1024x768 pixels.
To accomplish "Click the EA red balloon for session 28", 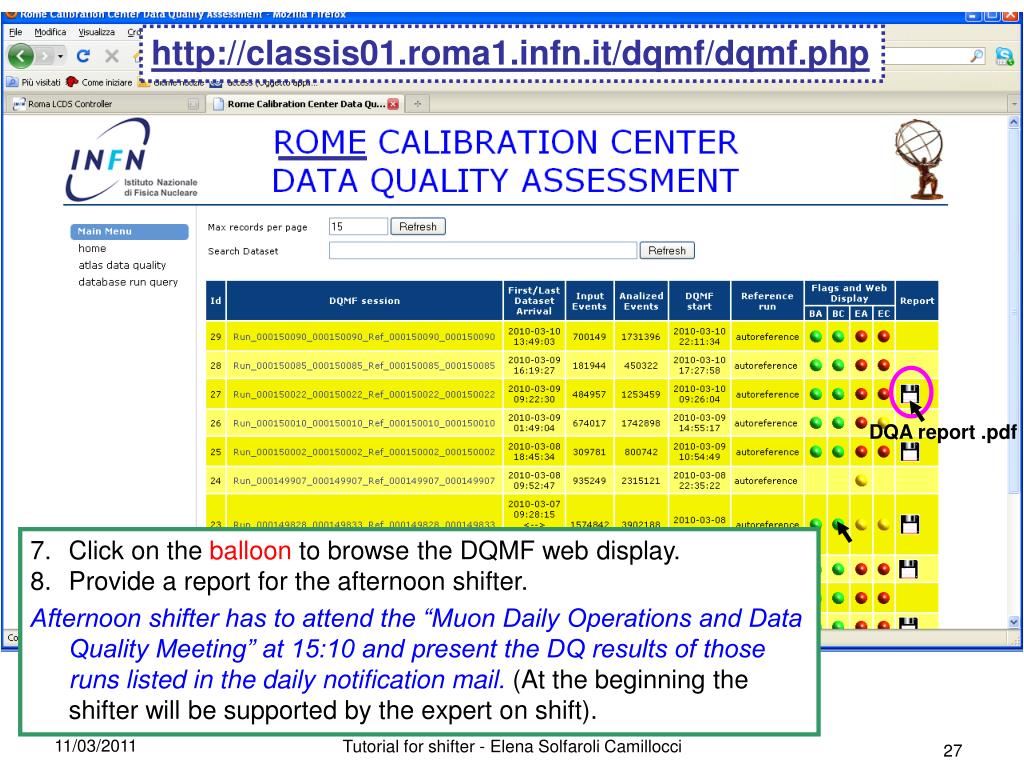I will (x=861, y=366).
